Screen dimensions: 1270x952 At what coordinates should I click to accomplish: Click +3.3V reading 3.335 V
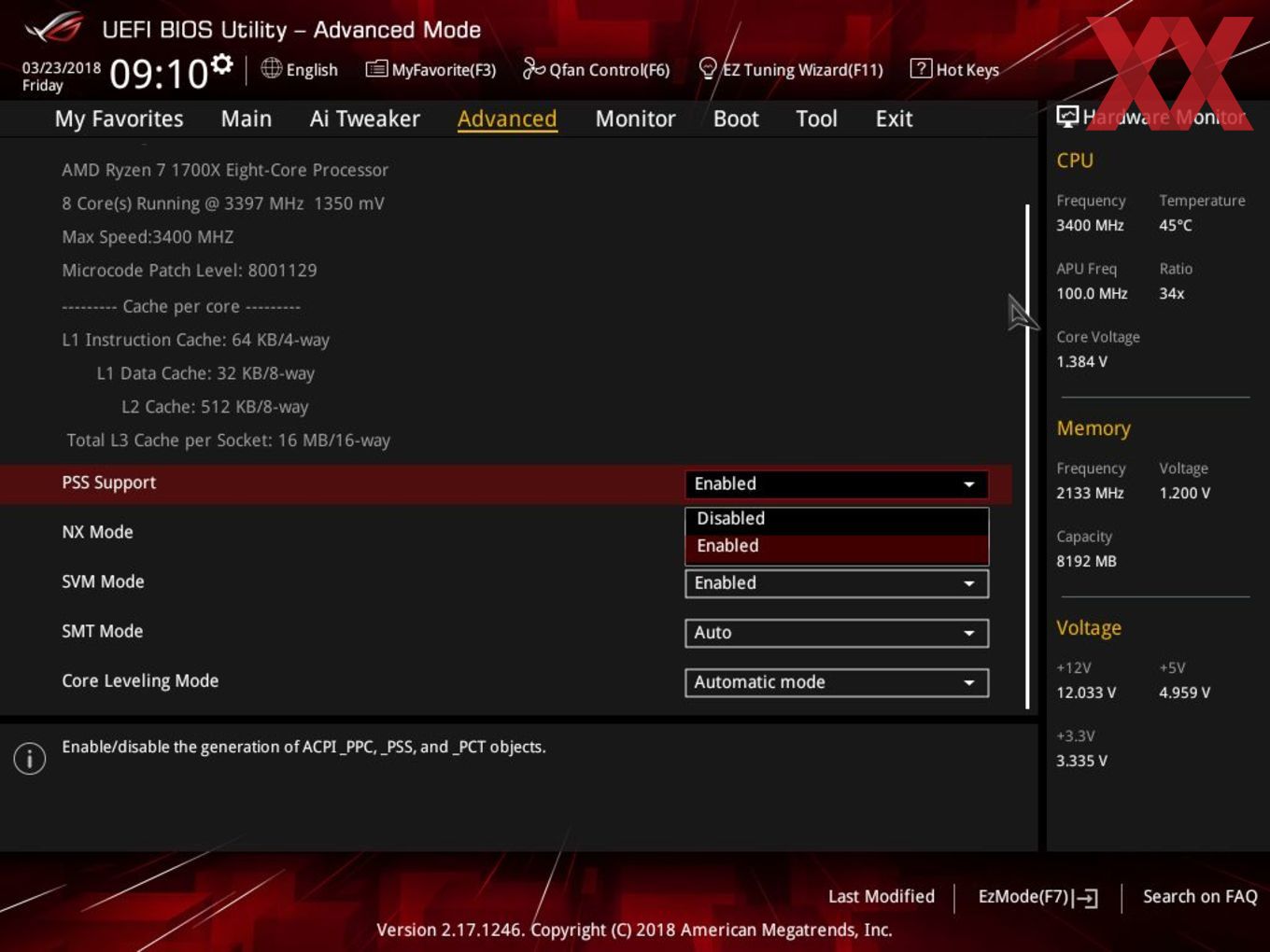click(1081, 761)
